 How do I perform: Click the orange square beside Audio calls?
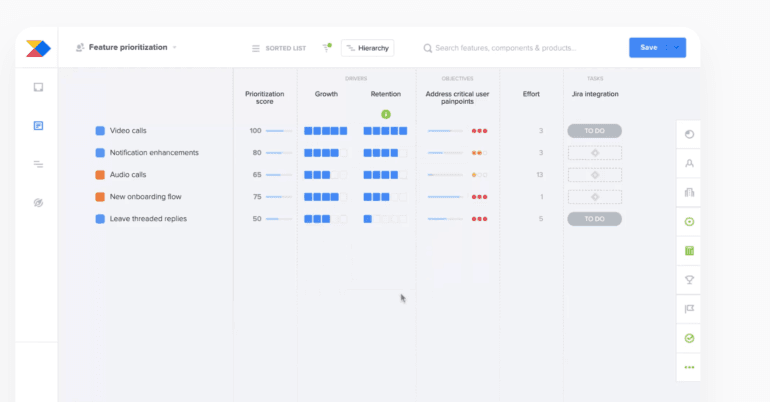[100, 175]
